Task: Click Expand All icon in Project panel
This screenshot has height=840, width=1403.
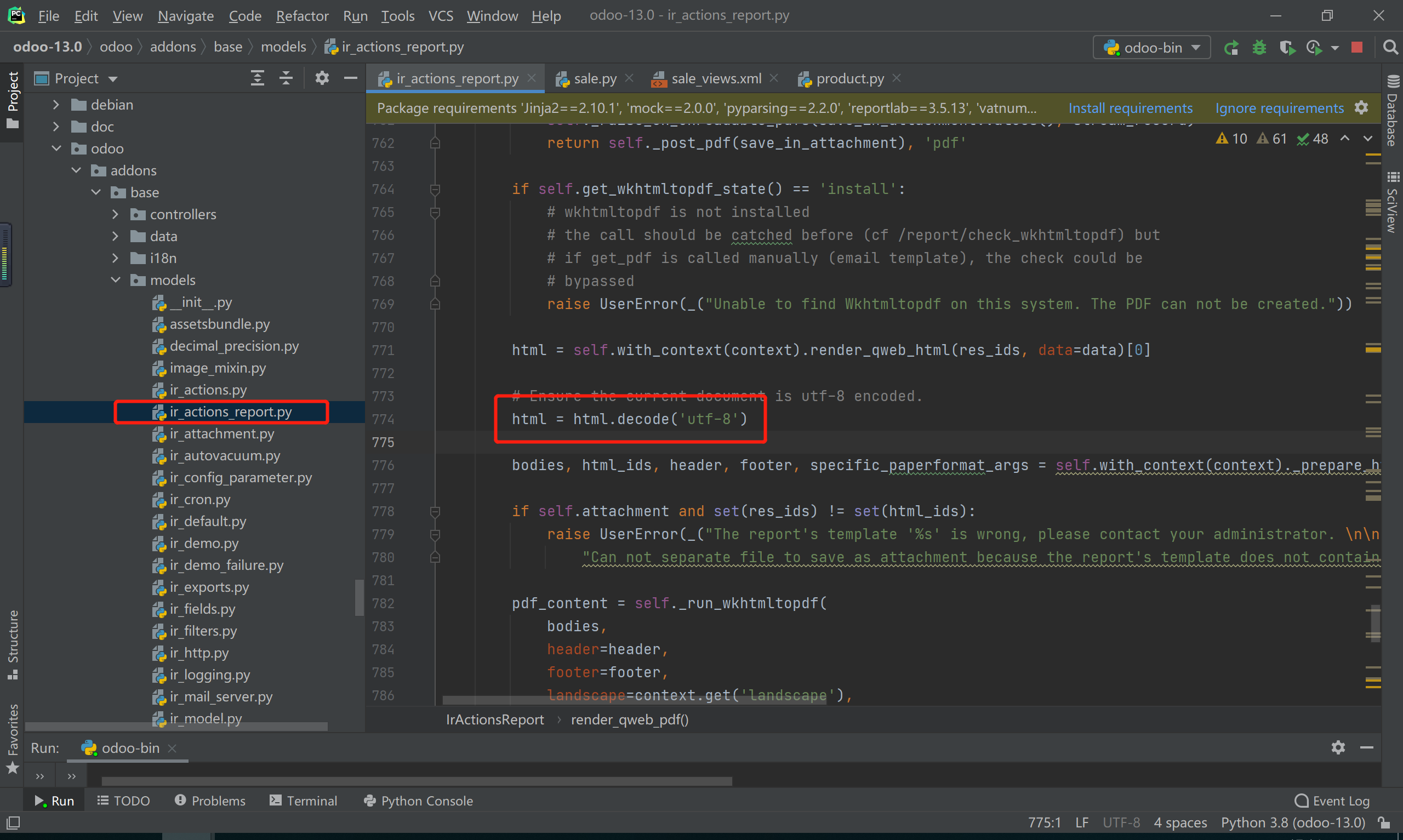Action: (258, 78)
